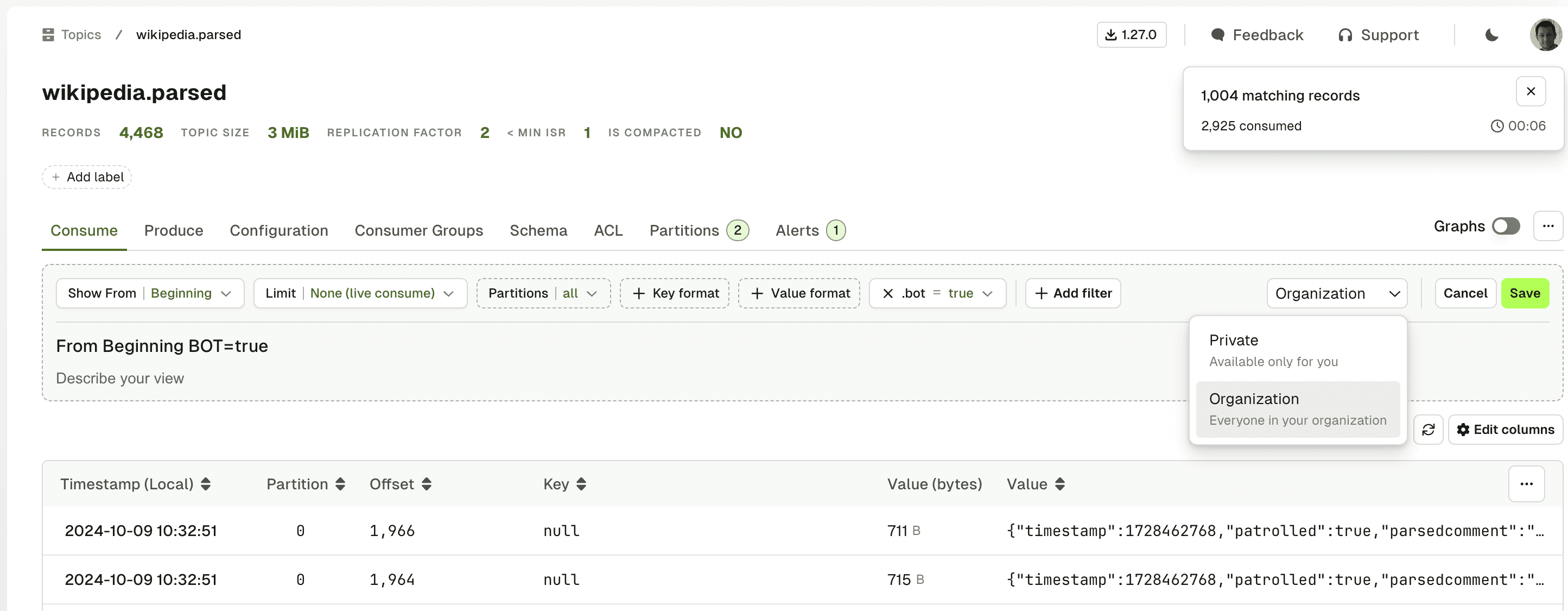Switch to the Produce tab
1568x611 pixels.
click(174, 230)
